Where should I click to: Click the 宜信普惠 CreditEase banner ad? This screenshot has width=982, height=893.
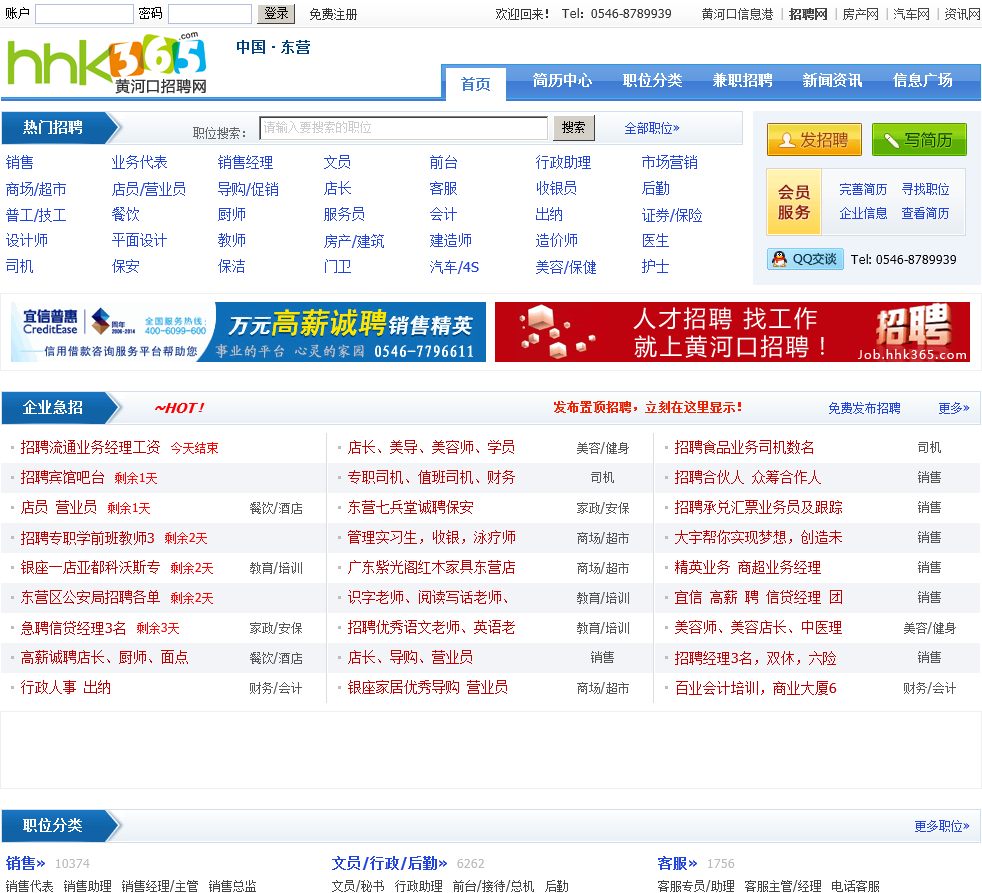pyautogui.click(x=248, y=332)
